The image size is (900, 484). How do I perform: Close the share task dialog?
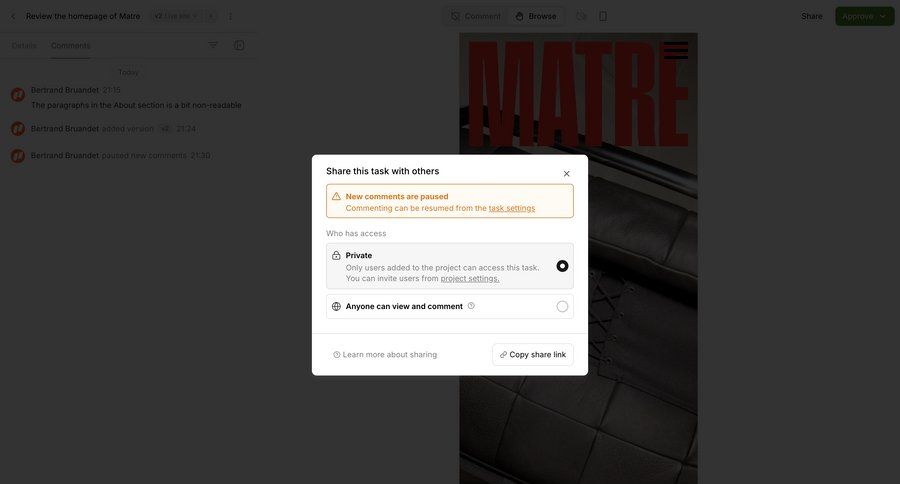(566, 174)
